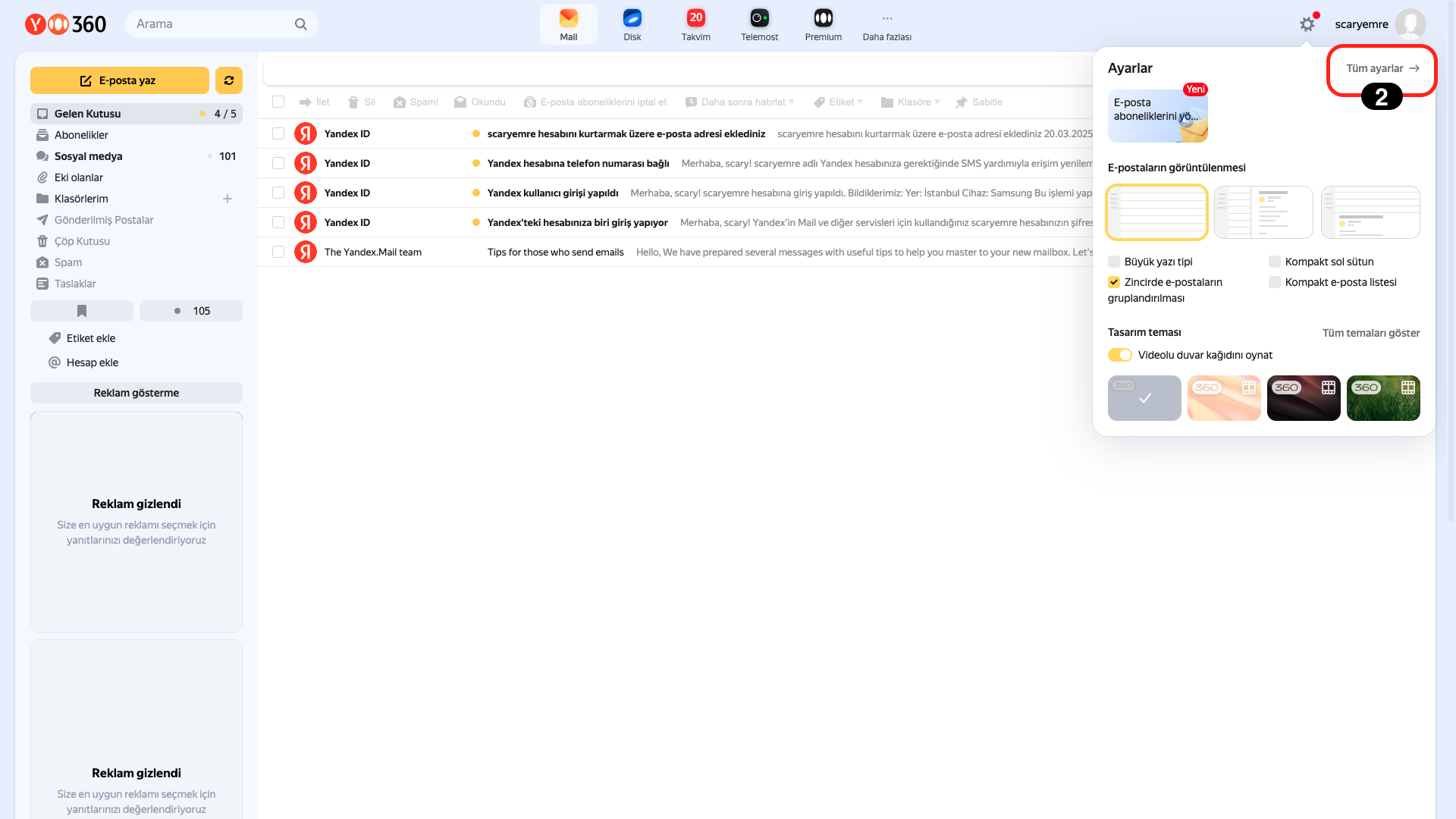
Task: Click Tüm temaları göster link
Action: [1371, 333]
